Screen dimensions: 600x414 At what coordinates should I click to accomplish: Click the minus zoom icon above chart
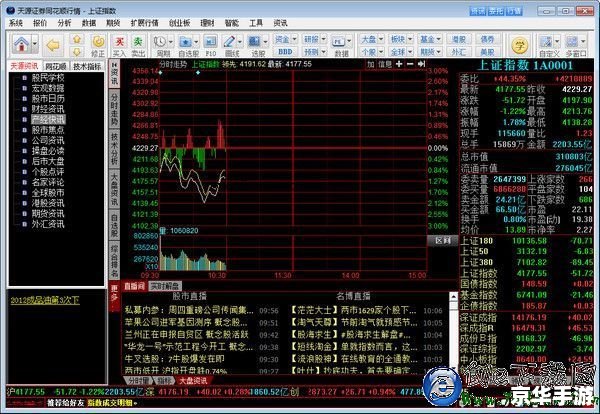pyautogui.click(x=410, y=64)
